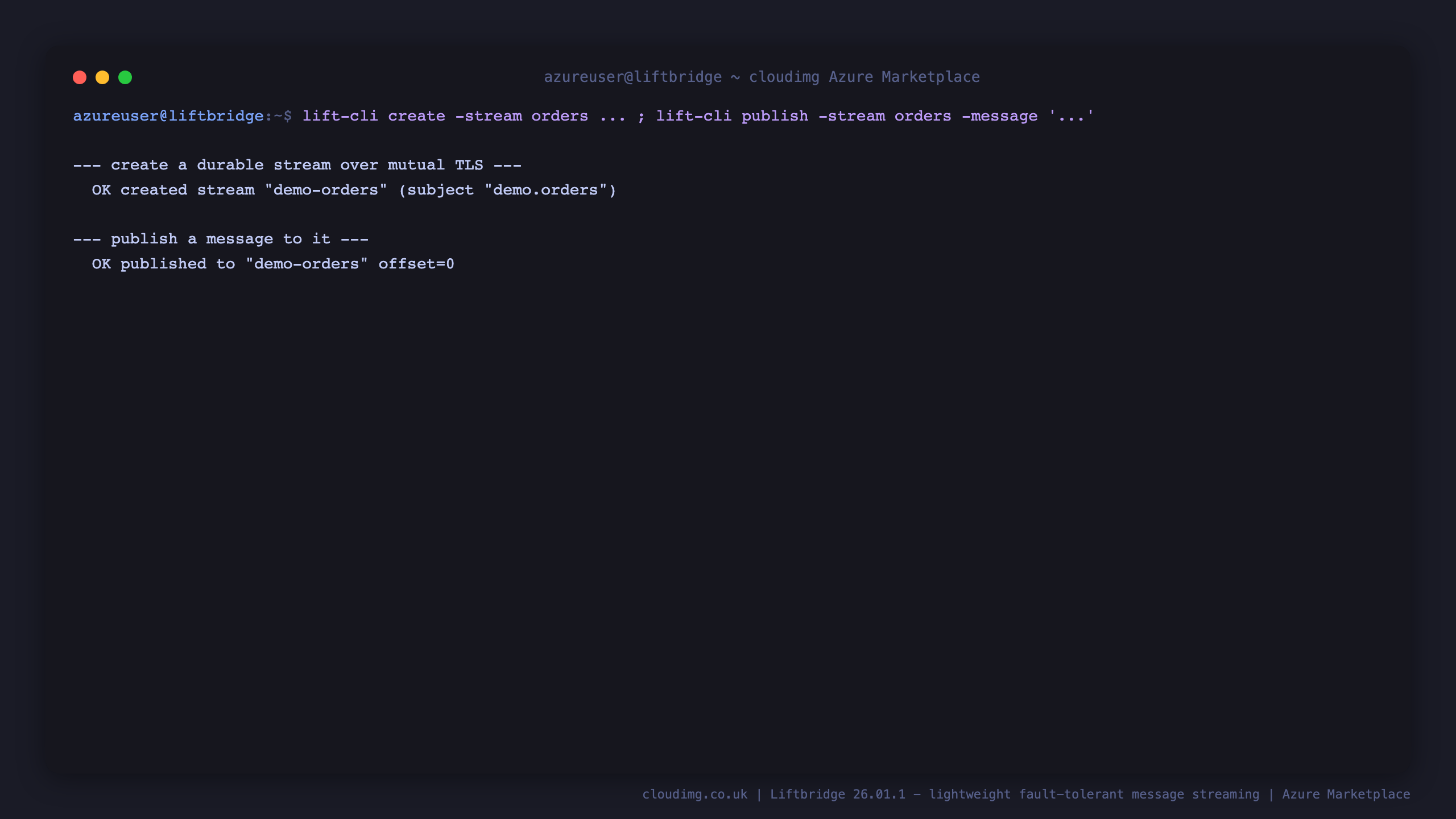Click the footer text 'Azure Marketplace'
The image size is (1456, 819).
coord(1346,795)
